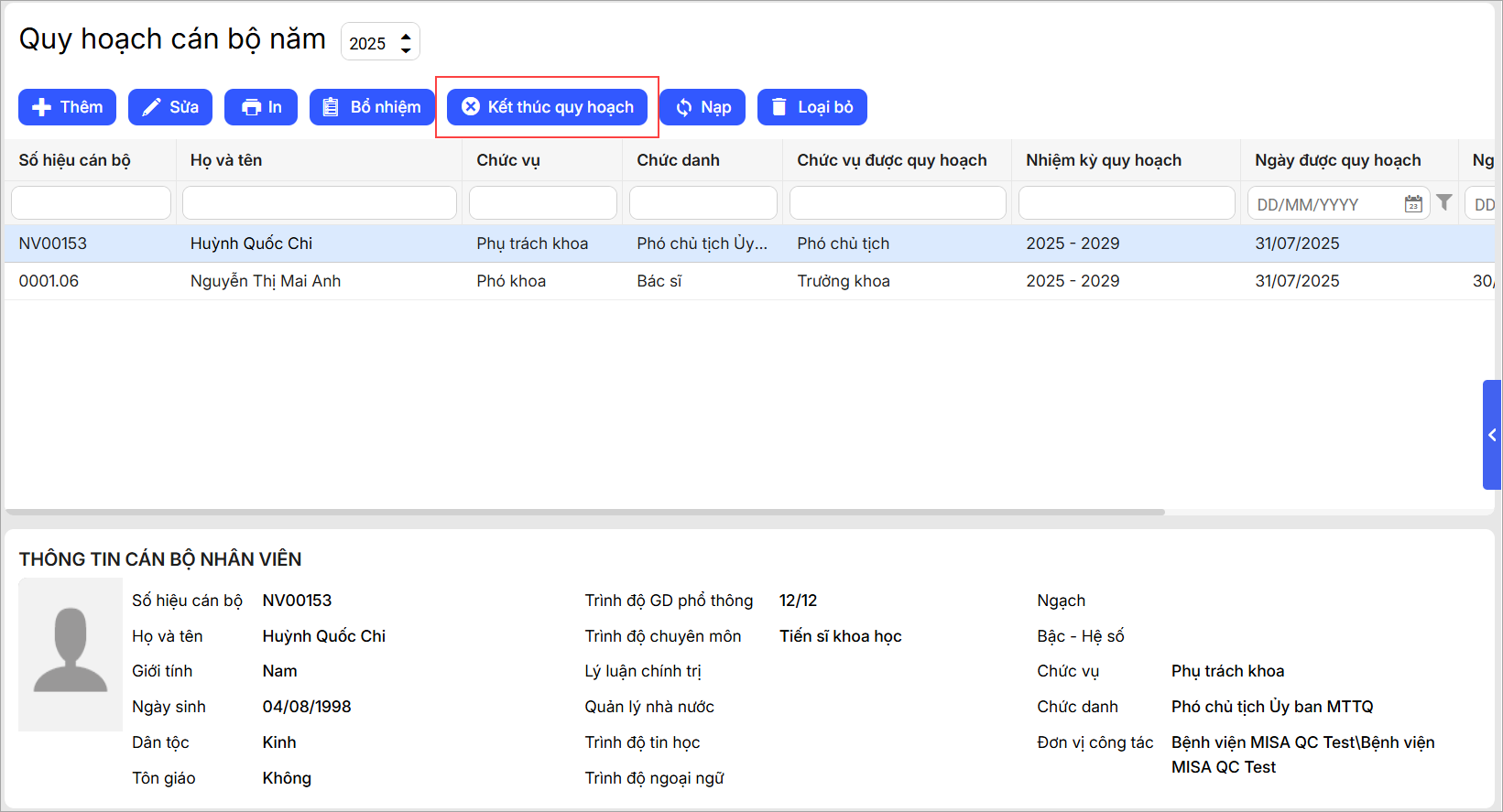This screenshot has height=812, width=1503.
Task: Select the Nguyễn Thị Mai Anh row
Action: pos(266,281)
